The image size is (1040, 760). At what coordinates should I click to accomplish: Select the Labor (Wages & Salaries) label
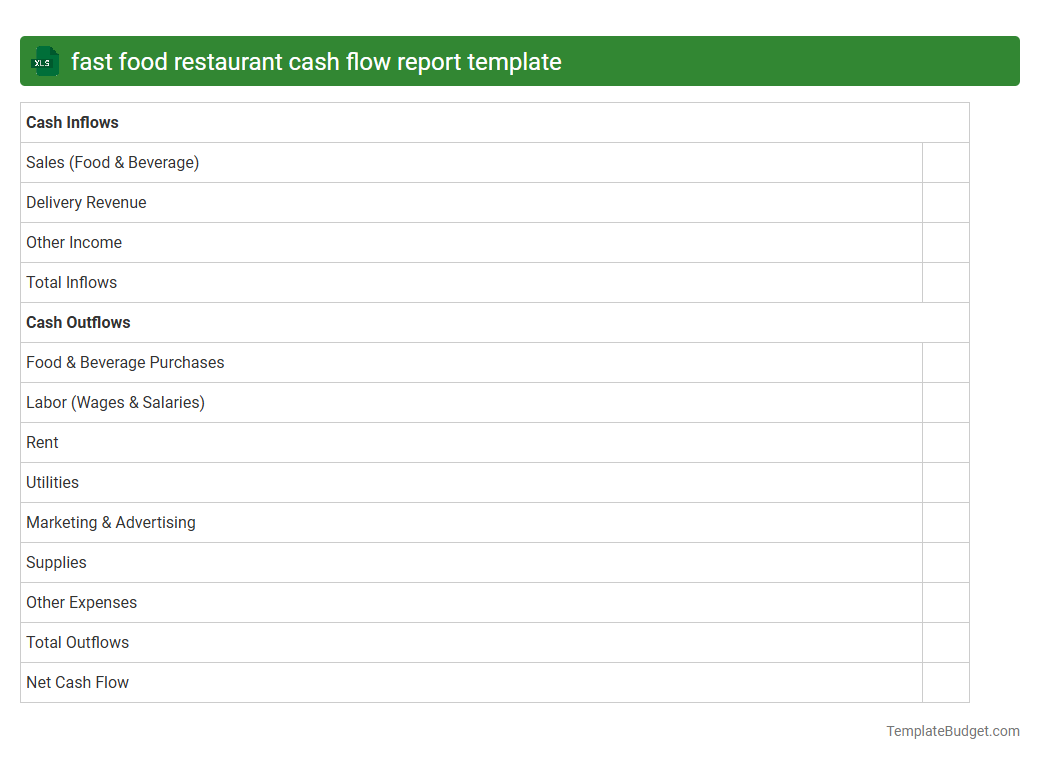coord(115,402)
